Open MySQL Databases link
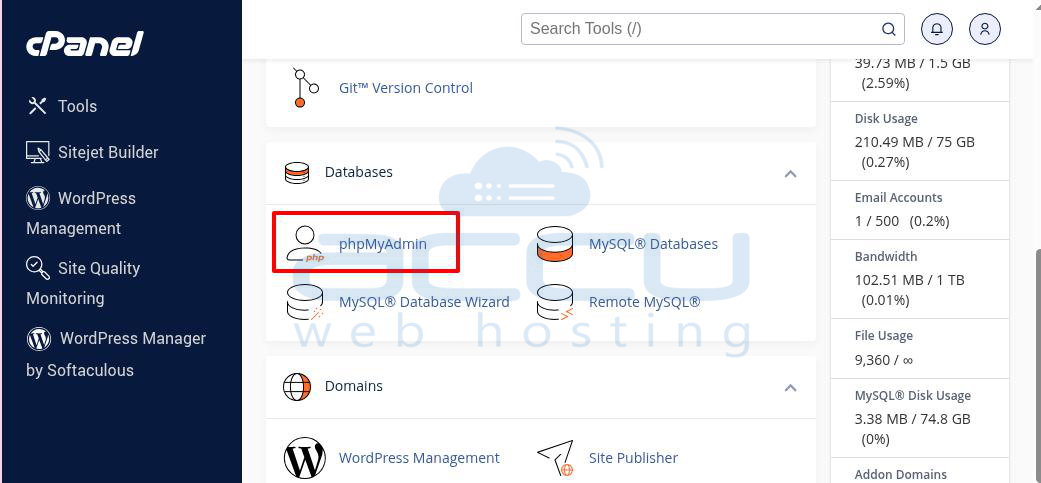This screenshot has height=483, width=1041. click(653, 243)
